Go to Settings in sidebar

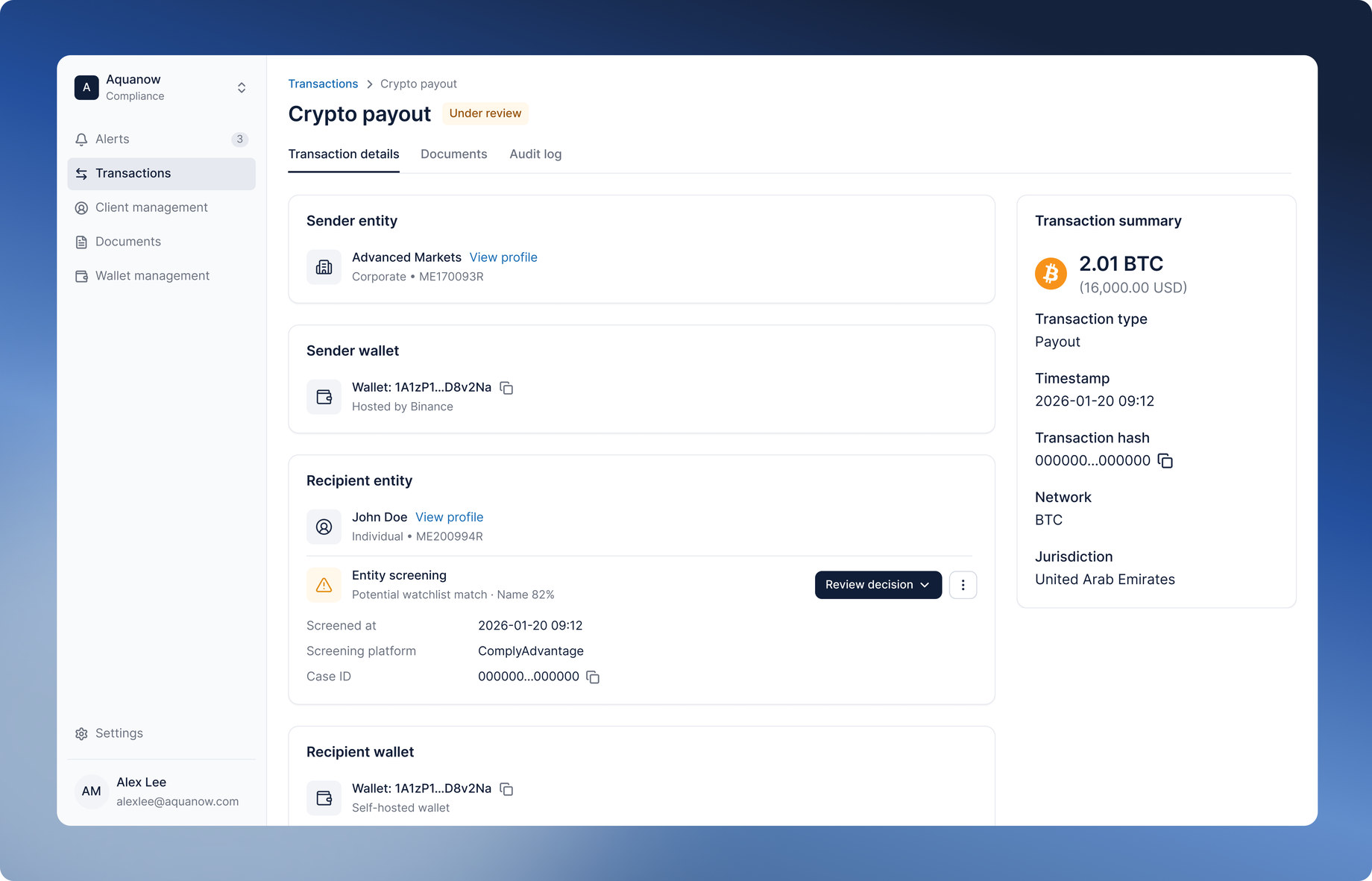pyautogui.click(x=161, y=734)
